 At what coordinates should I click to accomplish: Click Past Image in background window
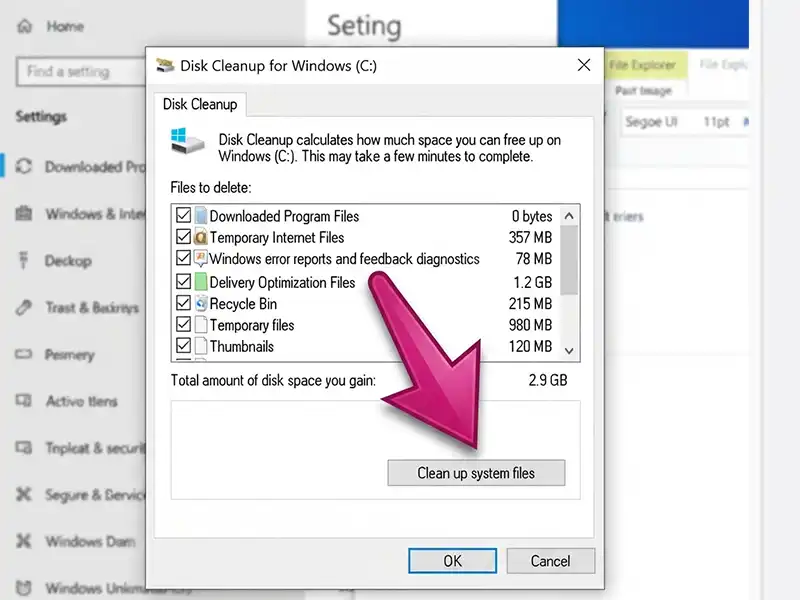[x=643, y=91]
